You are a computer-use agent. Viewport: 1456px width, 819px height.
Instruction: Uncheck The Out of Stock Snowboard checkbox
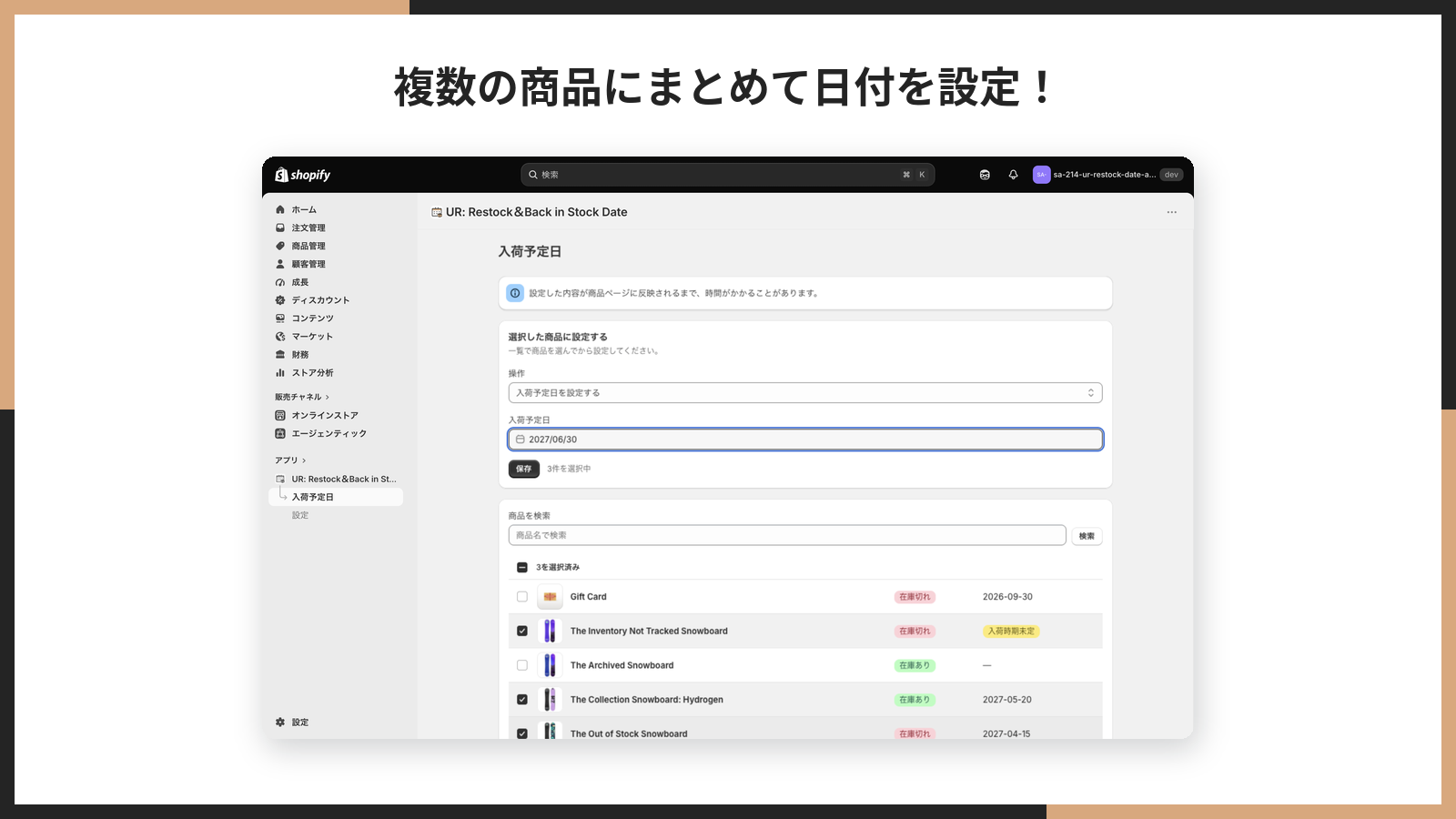click(522, 733)
